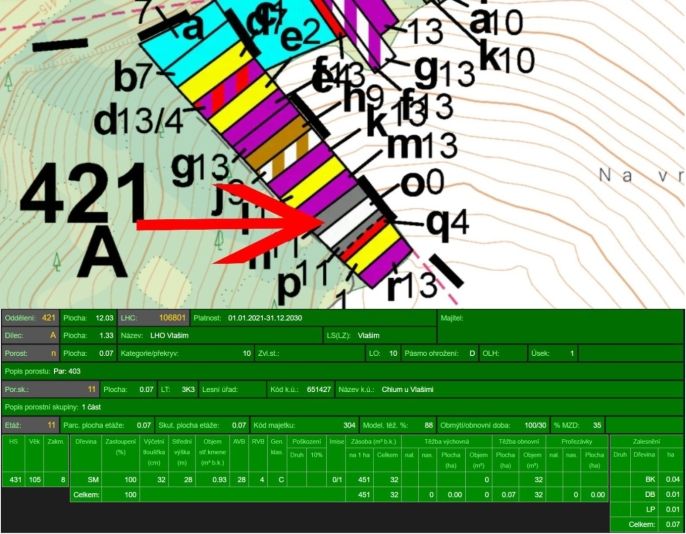Click the HS value 431
Viewport: 686px width, 534px height.
click(x=15, y=479)
